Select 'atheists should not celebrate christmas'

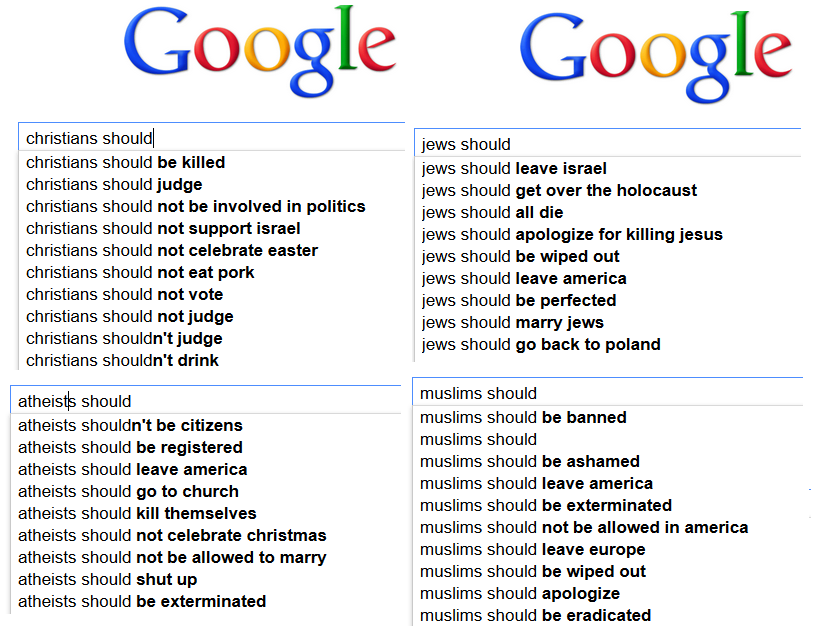click(172, 535)
